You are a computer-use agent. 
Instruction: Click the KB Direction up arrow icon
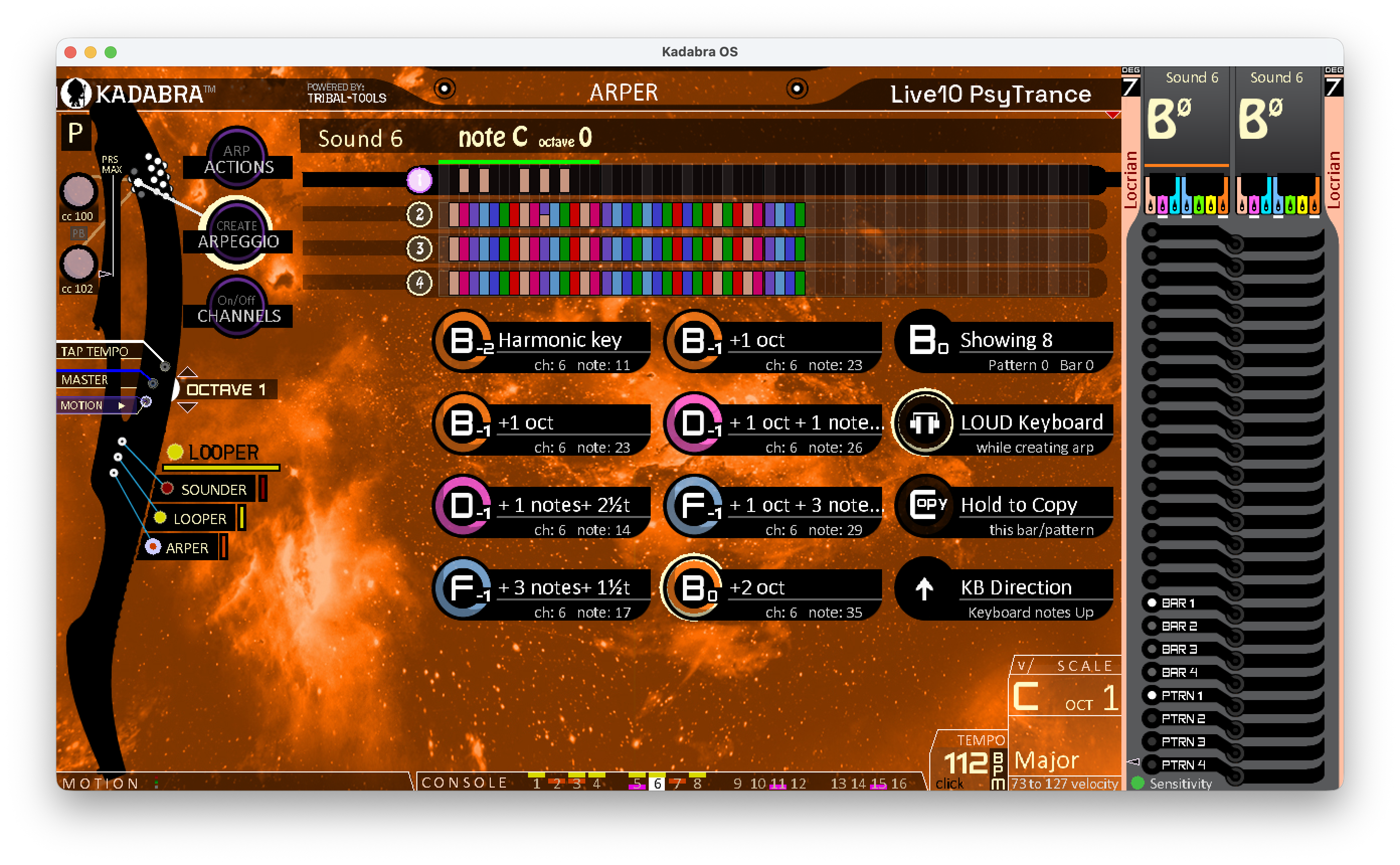(925, 589)
